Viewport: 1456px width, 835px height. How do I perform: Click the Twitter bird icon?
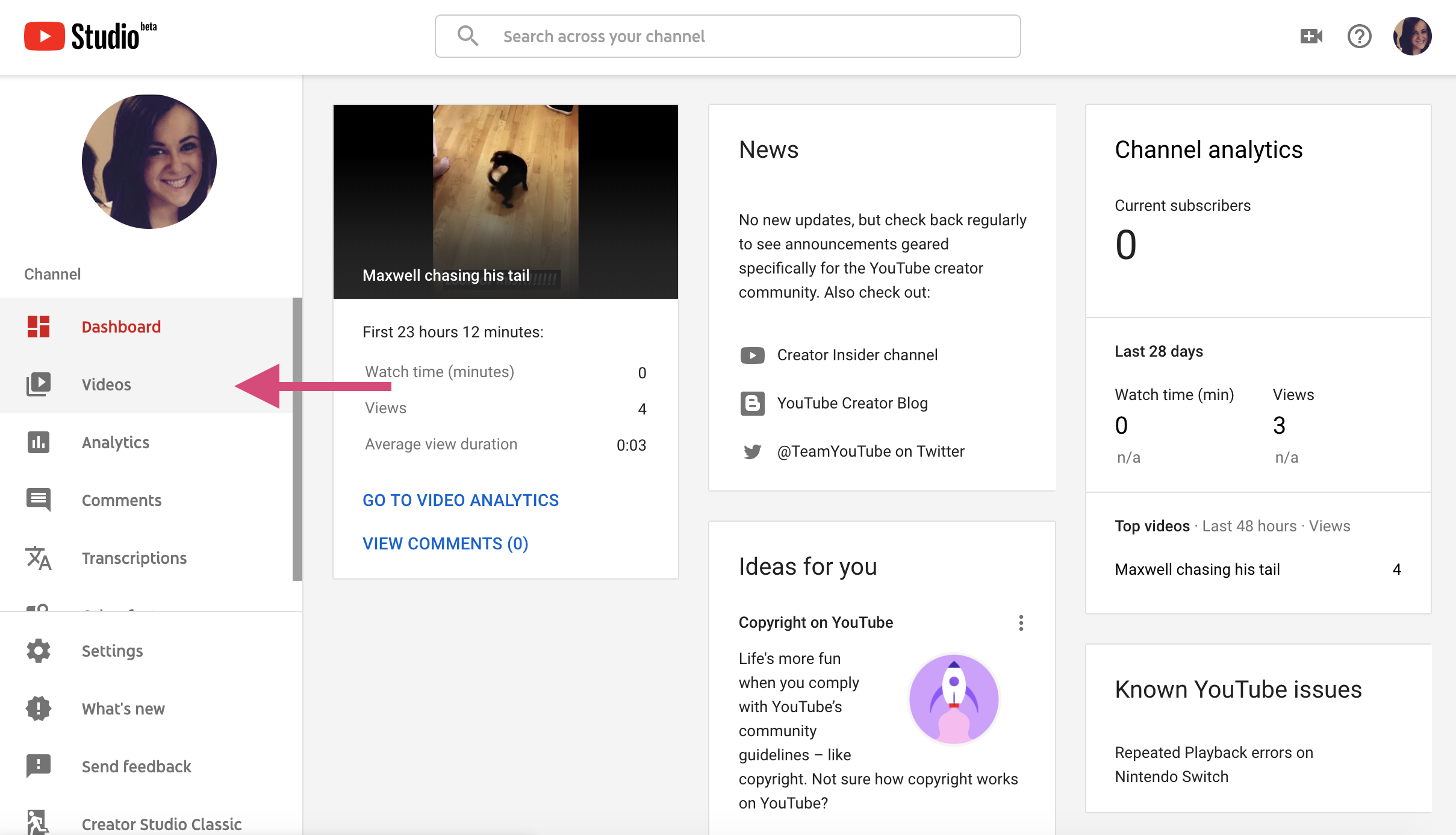coord(752,451)
